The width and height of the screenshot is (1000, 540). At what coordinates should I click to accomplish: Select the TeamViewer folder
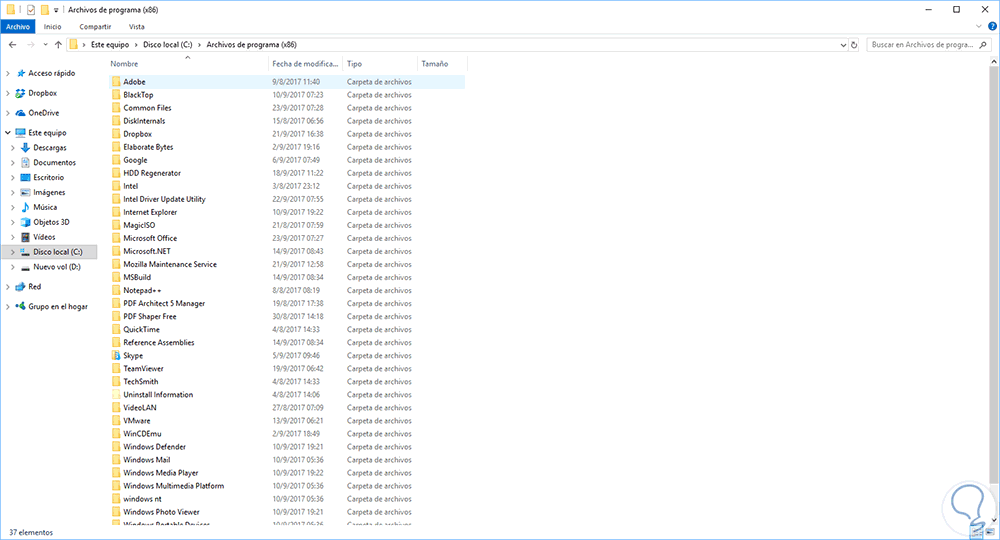pos(143,369)
